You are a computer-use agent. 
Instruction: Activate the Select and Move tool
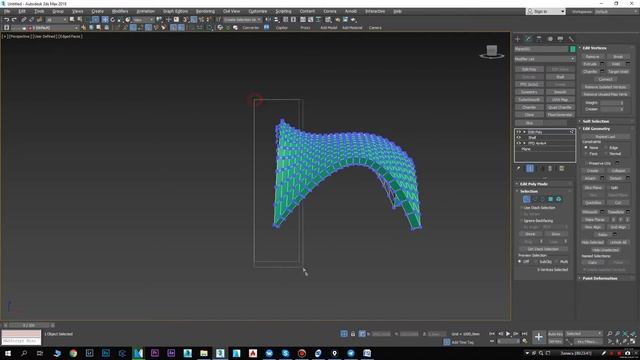tap(105, 19)
